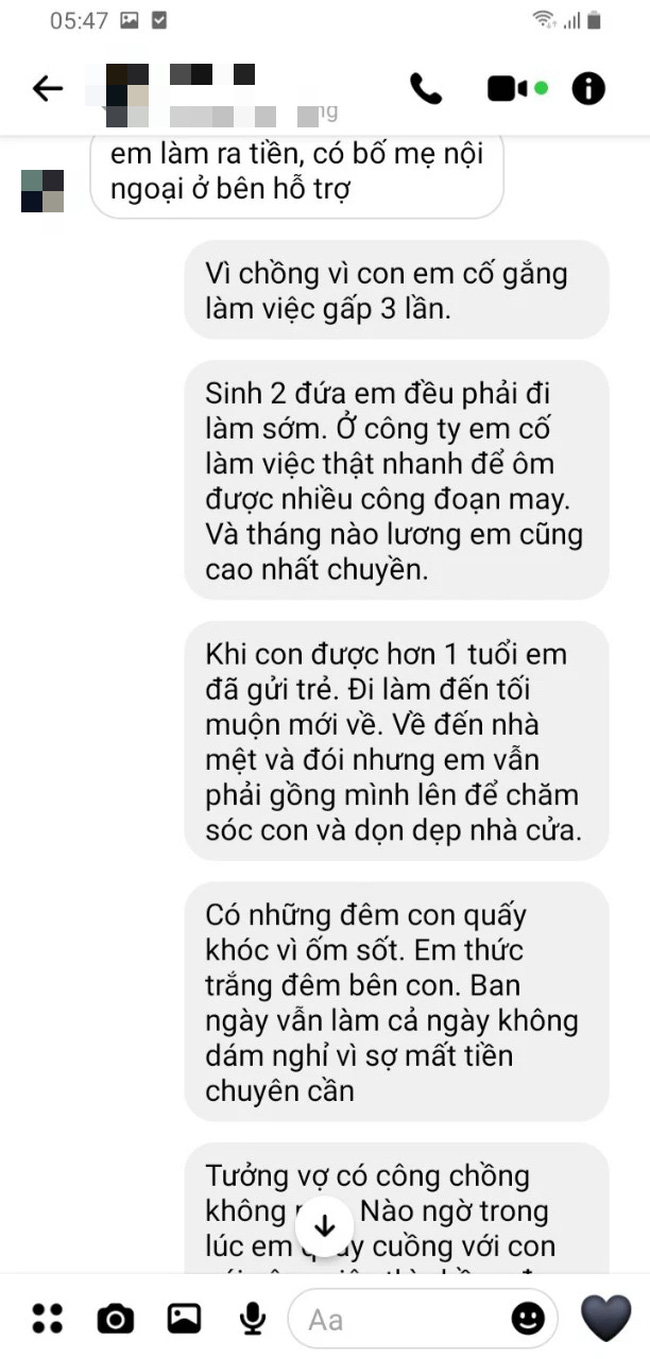Tap the sender's avatar beside received message
Image resolution: width=650 pixels, height=1359 pixels.
click(42, 190)
